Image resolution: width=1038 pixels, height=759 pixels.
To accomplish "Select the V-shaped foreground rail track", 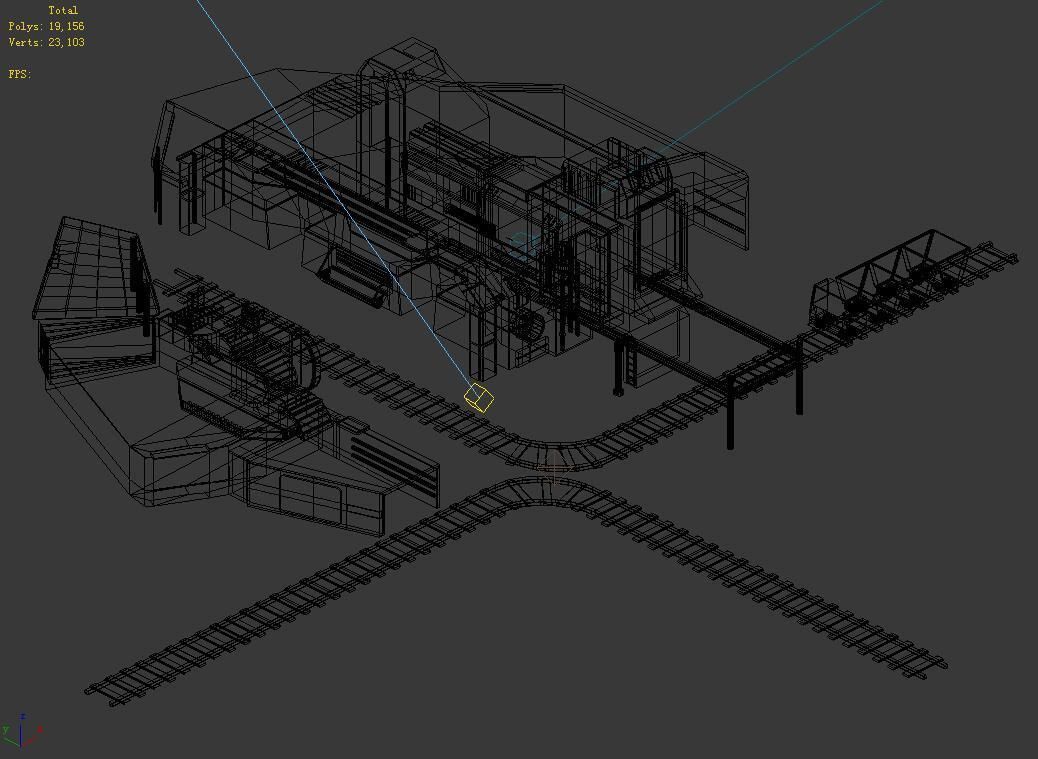I will (x=516, y=589).
